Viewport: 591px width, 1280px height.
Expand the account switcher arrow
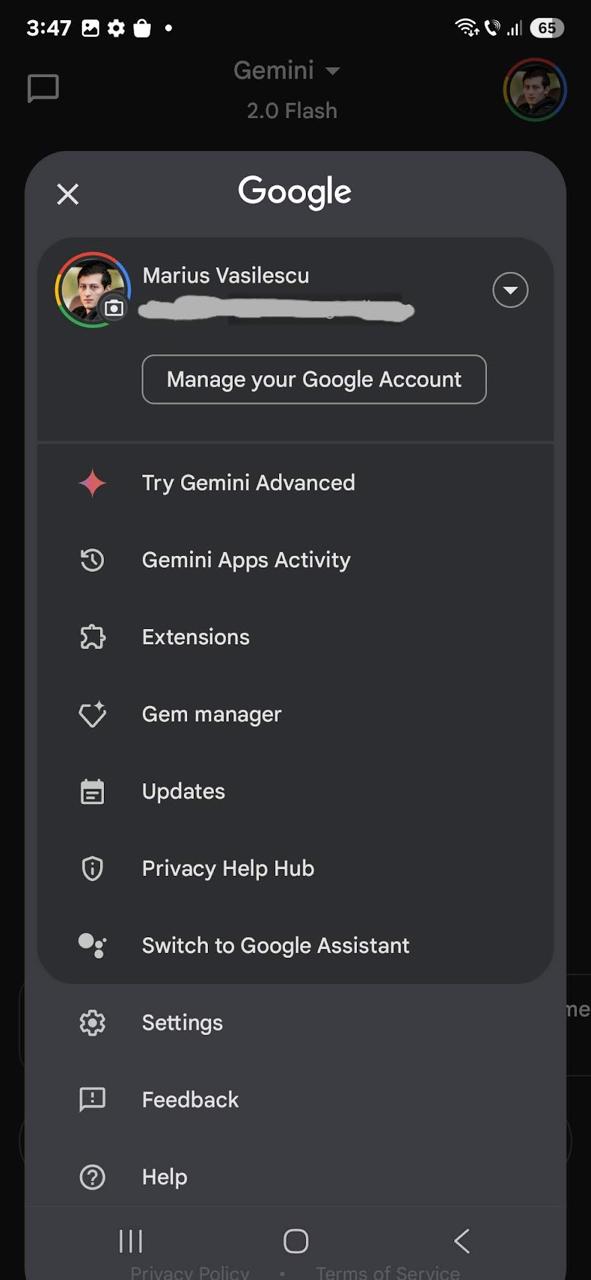(x=510, y=290)
